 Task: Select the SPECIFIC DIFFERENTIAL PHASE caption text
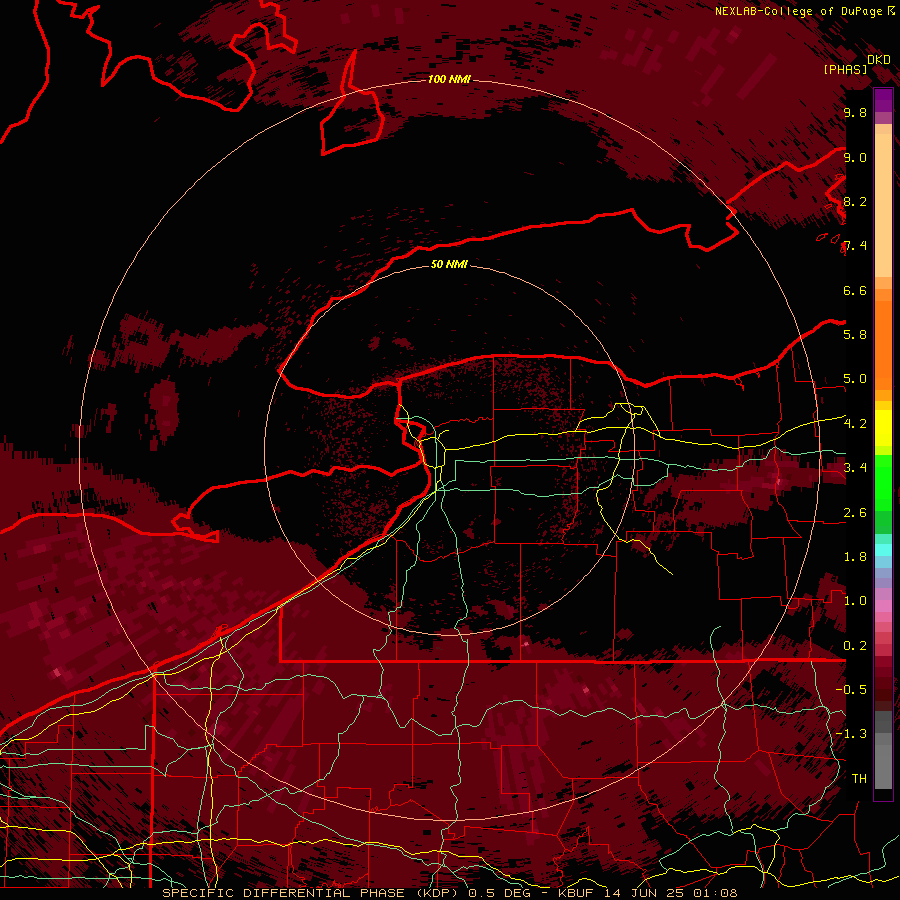285,893
